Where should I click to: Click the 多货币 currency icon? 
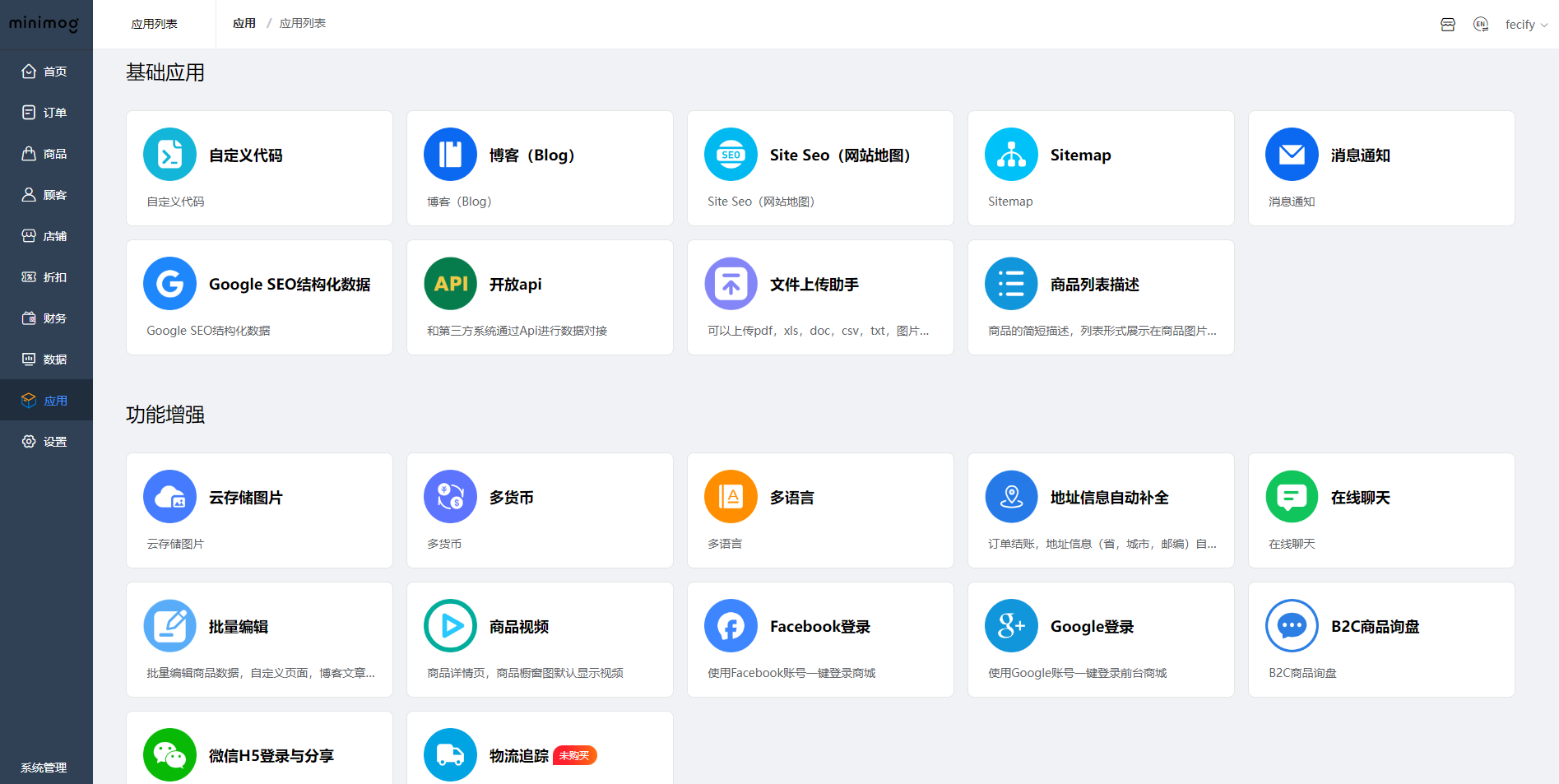(x=450, y=497)
